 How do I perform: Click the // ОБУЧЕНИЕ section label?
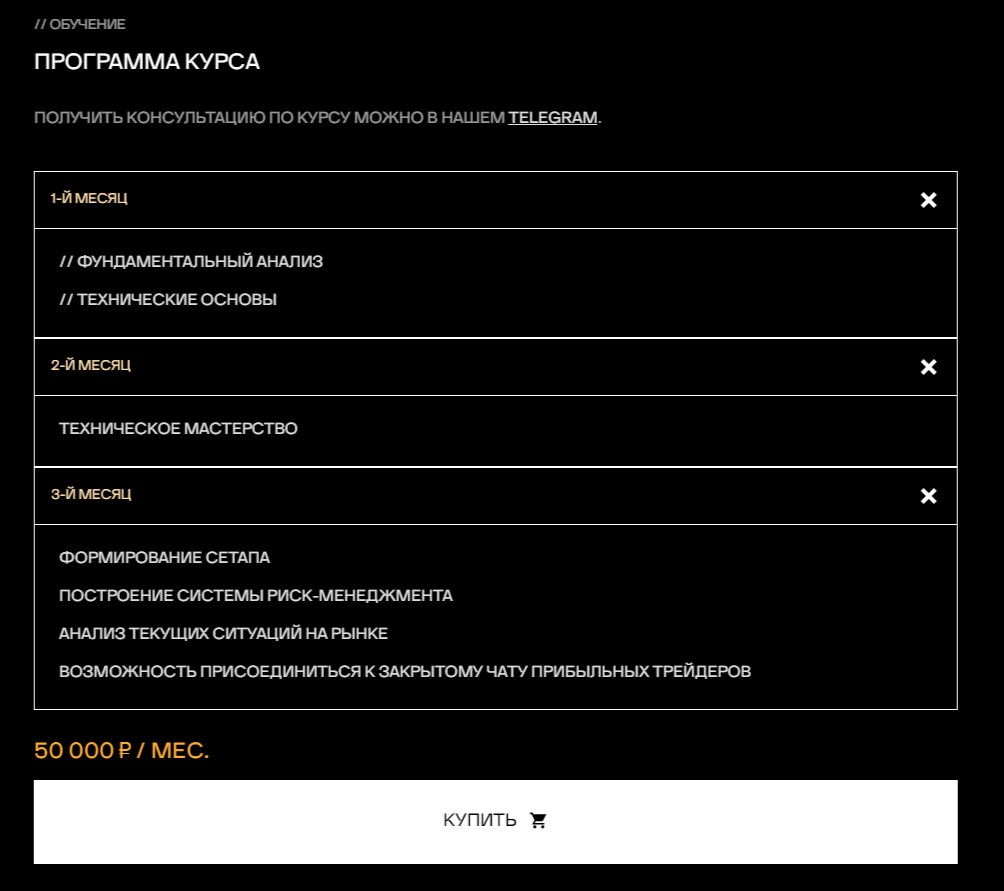coord(80,24)
